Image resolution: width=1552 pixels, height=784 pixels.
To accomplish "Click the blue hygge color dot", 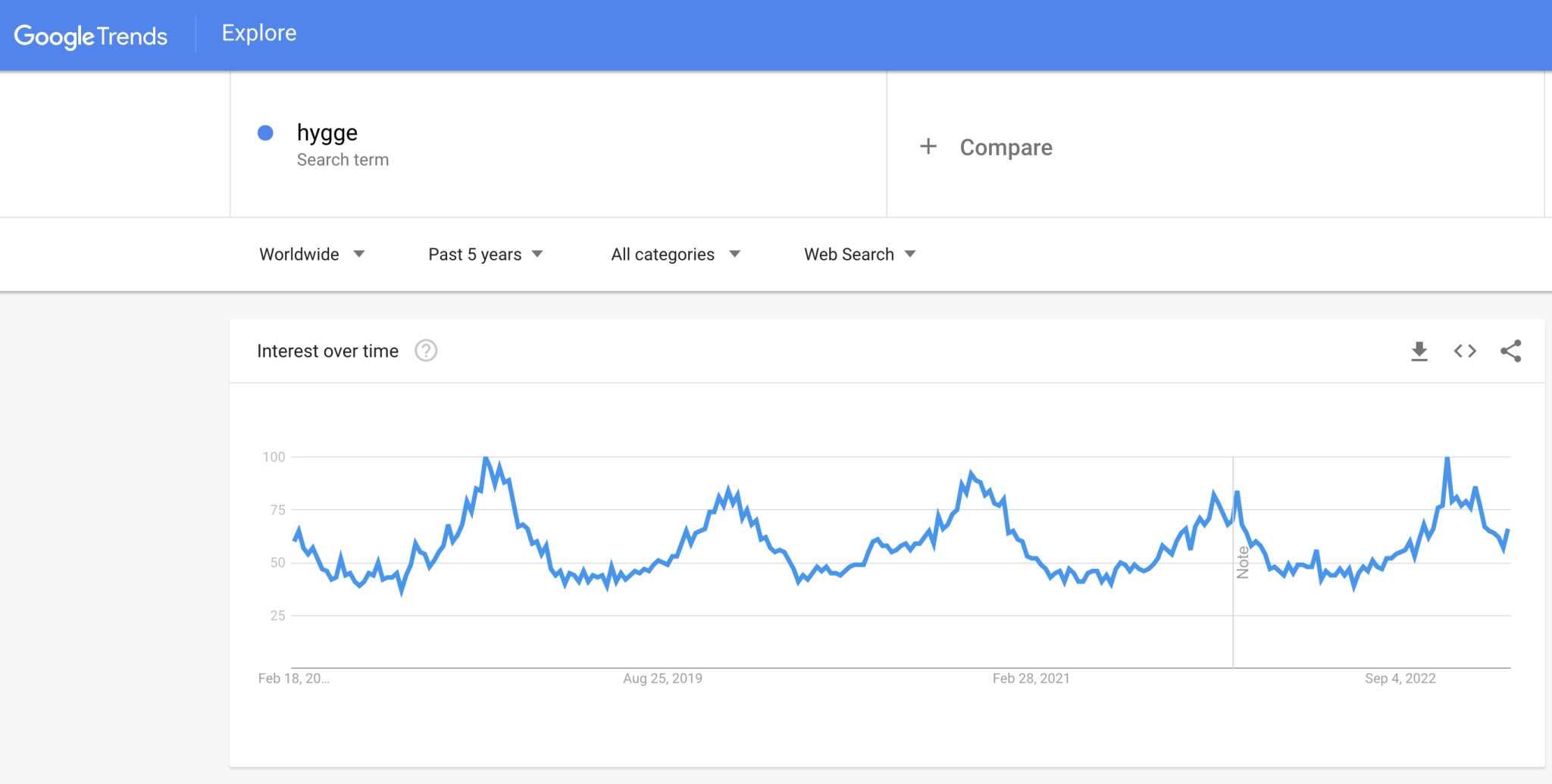I will click(265, 133).
